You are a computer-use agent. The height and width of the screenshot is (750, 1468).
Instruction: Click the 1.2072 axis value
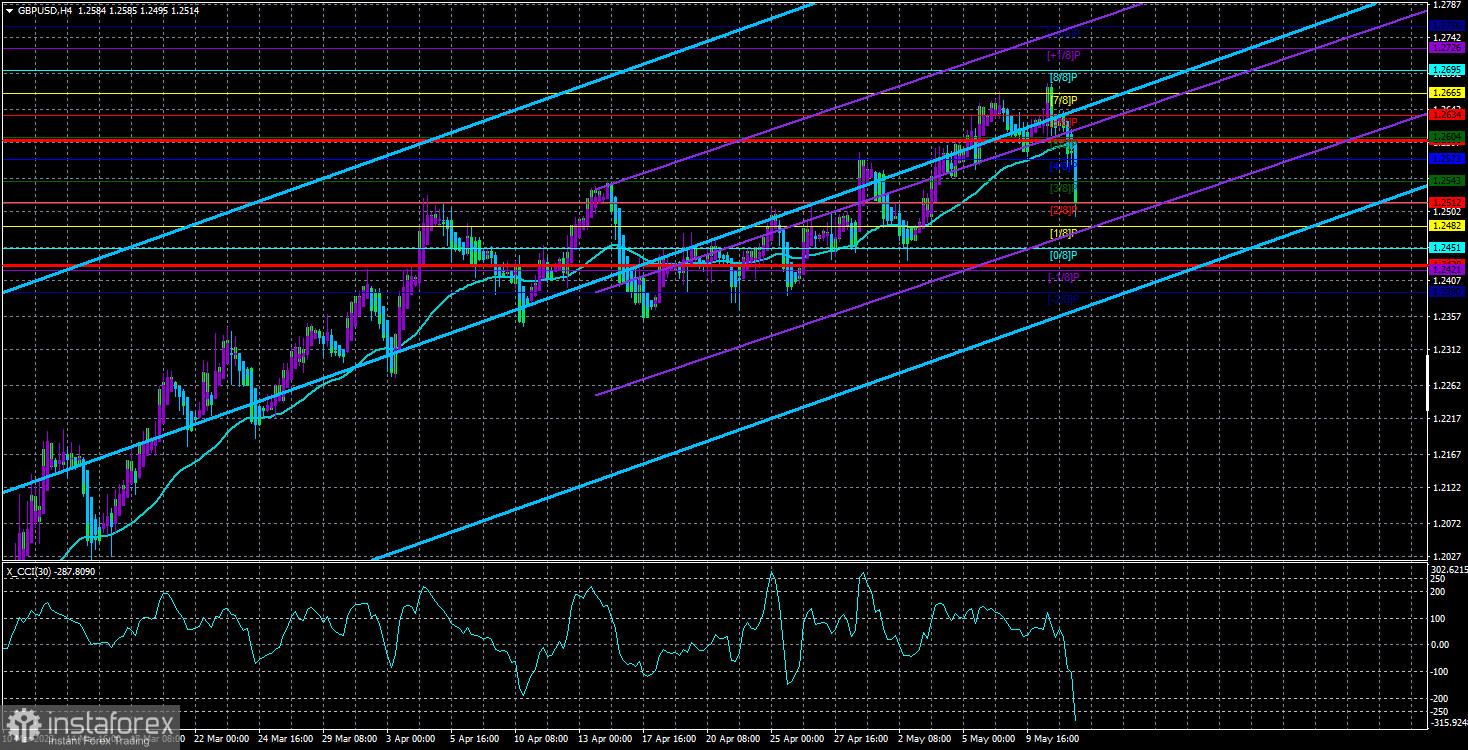pyautogui.click(x=1448, y=524)
